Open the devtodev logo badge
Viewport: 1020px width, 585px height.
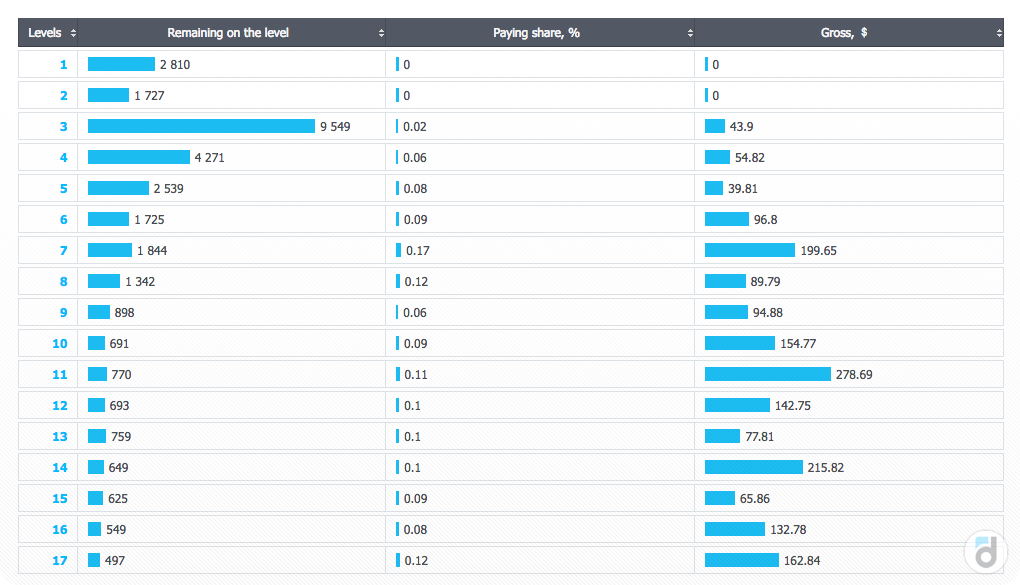(x=986, y=551)
